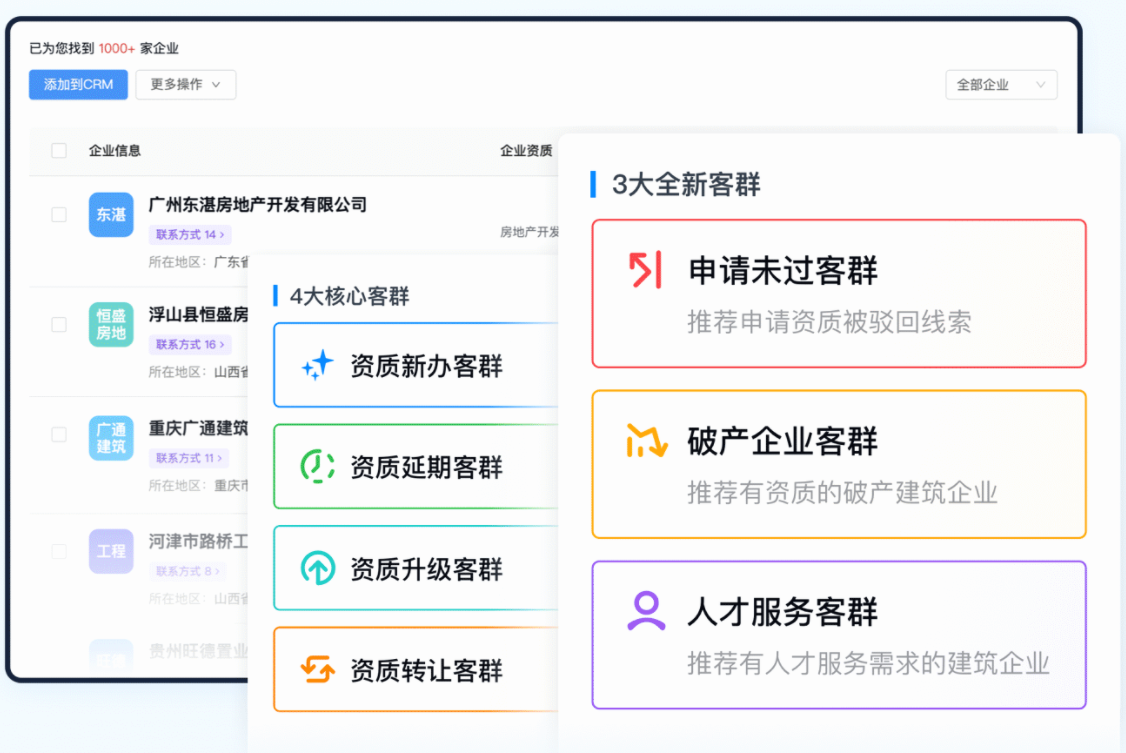Expand 联系方式 14 contact tag
Viewport: 1126px width, 753px height.
click(190, 235)
